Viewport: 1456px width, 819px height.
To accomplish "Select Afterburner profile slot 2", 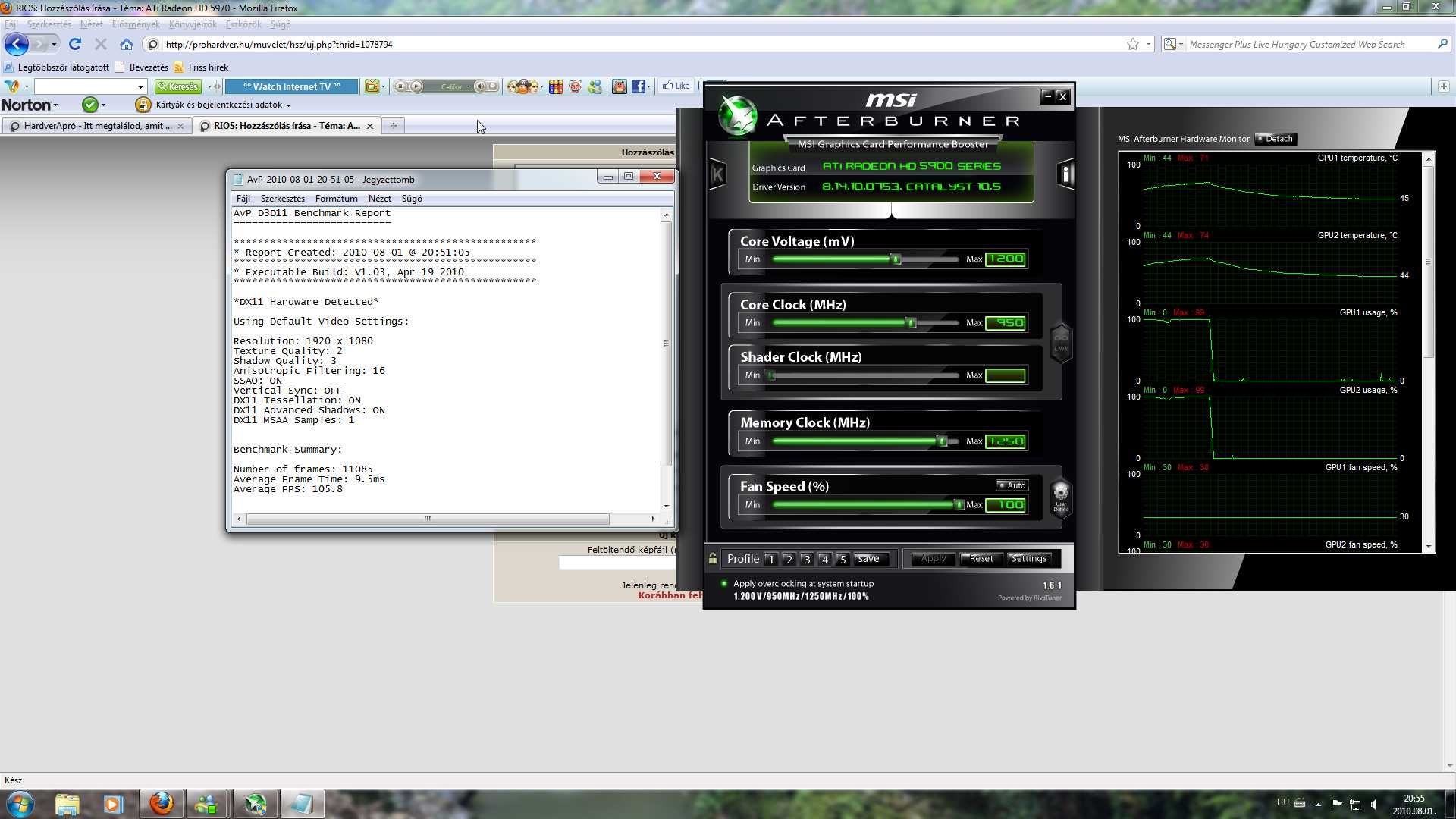I will tap(789, 559).
